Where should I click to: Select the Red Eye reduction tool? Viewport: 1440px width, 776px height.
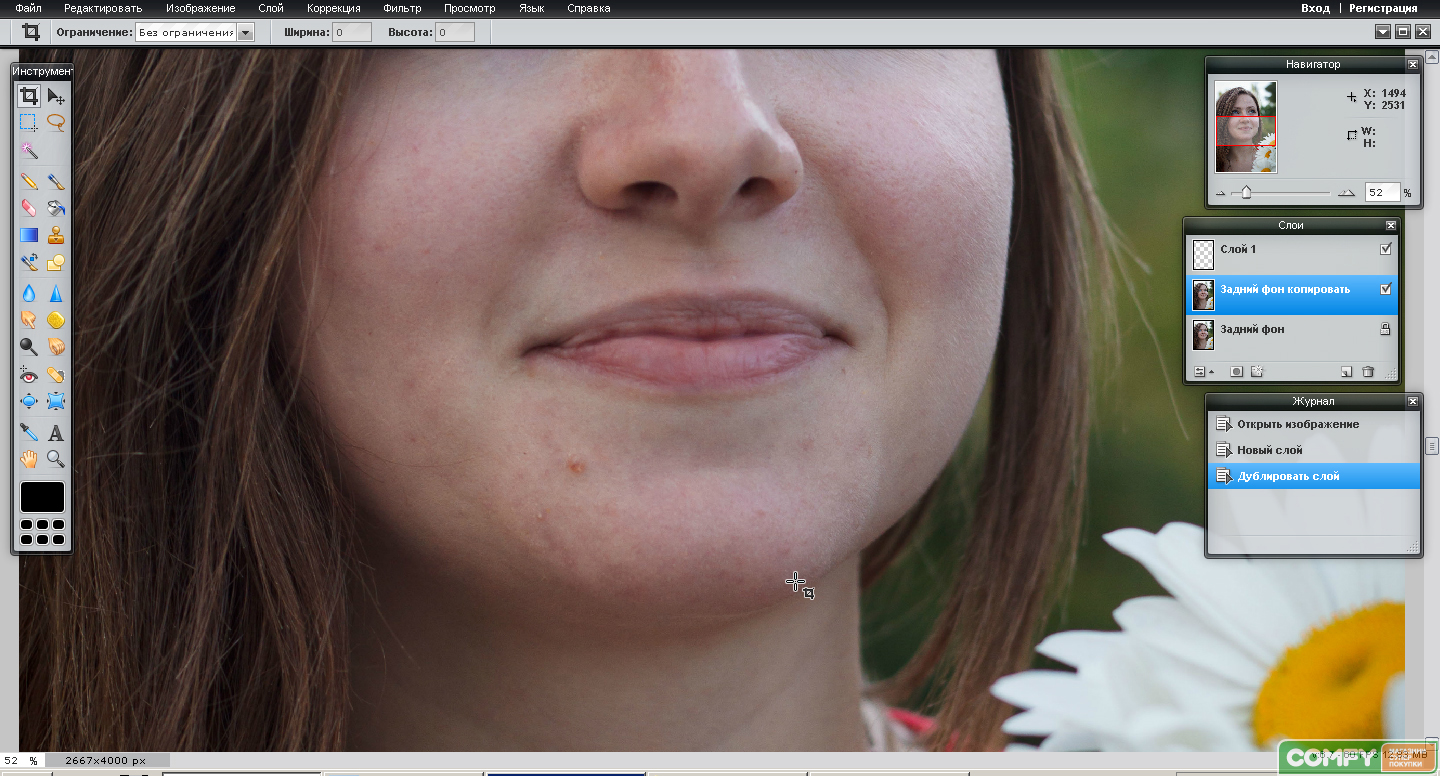(x=29, y=375)
